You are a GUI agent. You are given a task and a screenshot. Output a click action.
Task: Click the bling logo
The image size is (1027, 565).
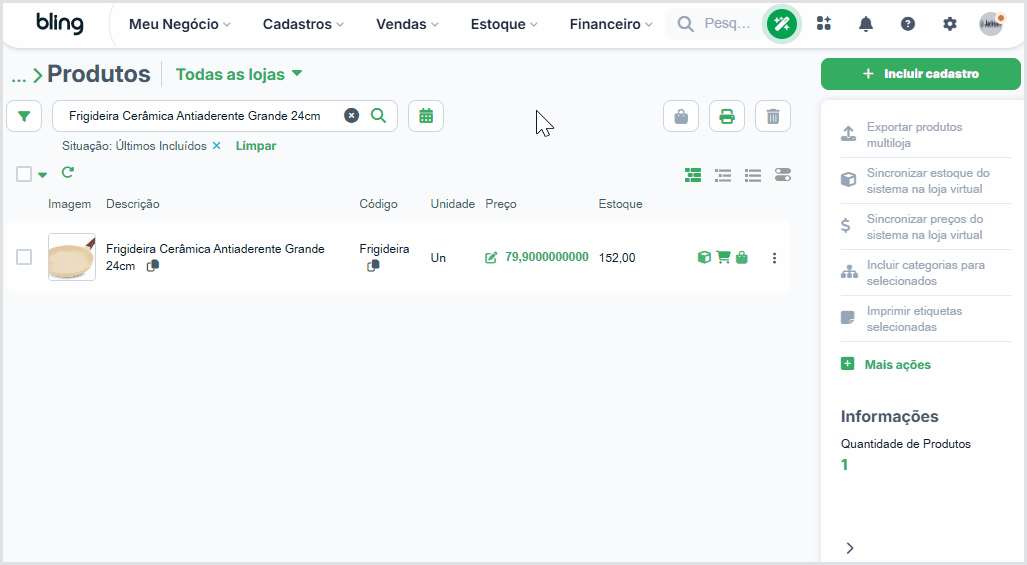(60, 24)
